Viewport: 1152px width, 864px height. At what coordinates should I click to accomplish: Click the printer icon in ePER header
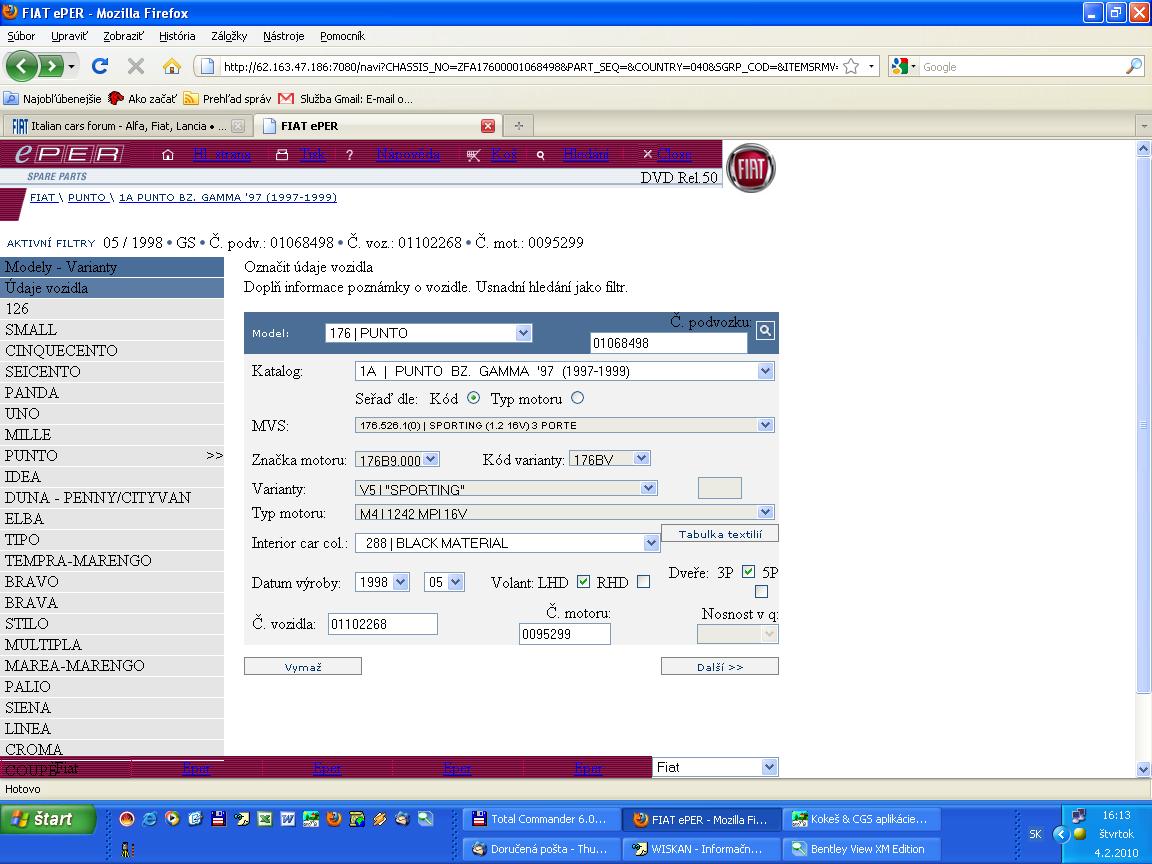tap(281, 155)
